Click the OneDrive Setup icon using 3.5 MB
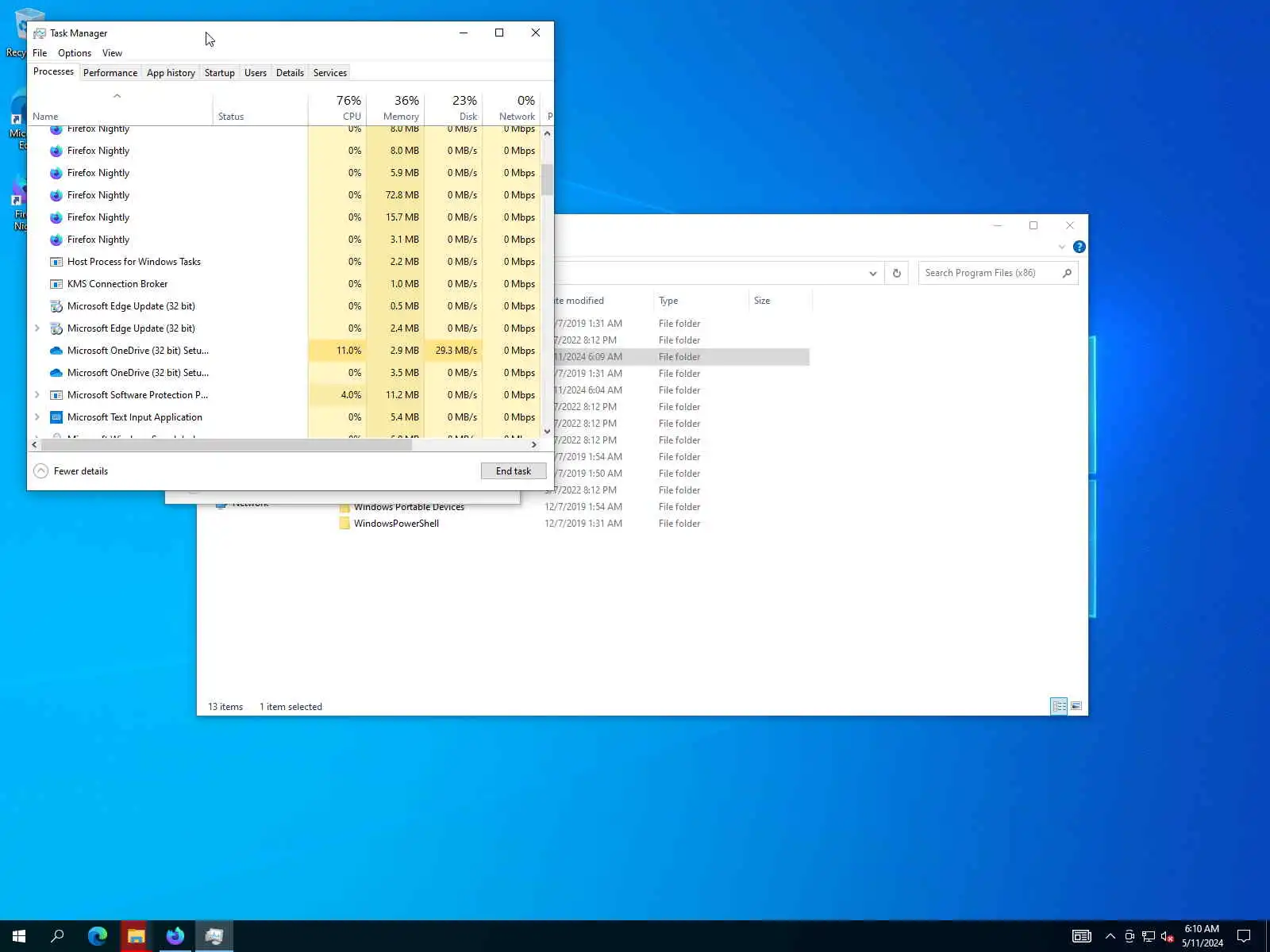This screenshot has height=952, width=1270. (x=56, y=373)
